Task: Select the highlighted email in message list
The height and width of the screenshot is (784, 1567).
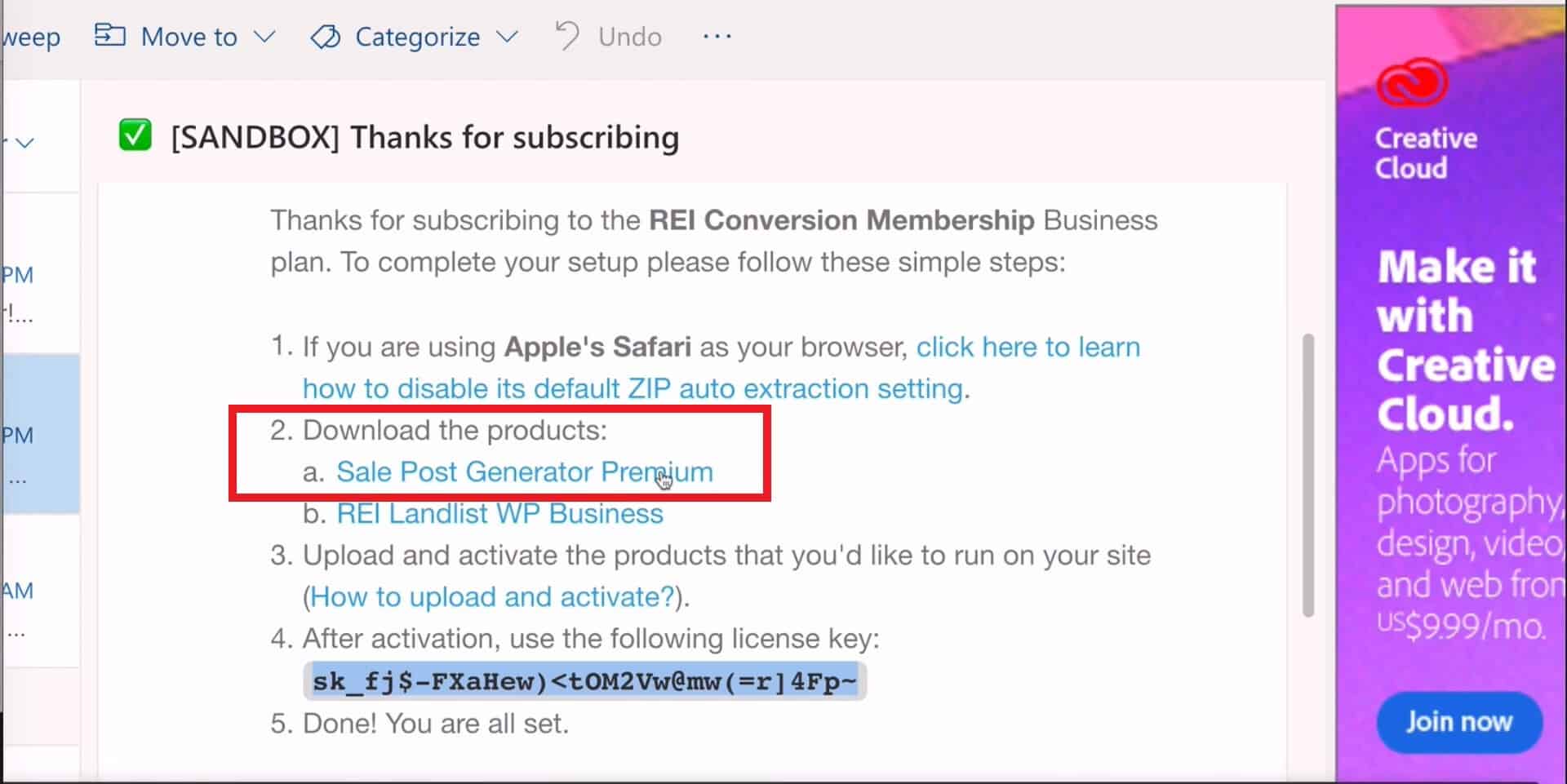Action: tap(41, 433)
